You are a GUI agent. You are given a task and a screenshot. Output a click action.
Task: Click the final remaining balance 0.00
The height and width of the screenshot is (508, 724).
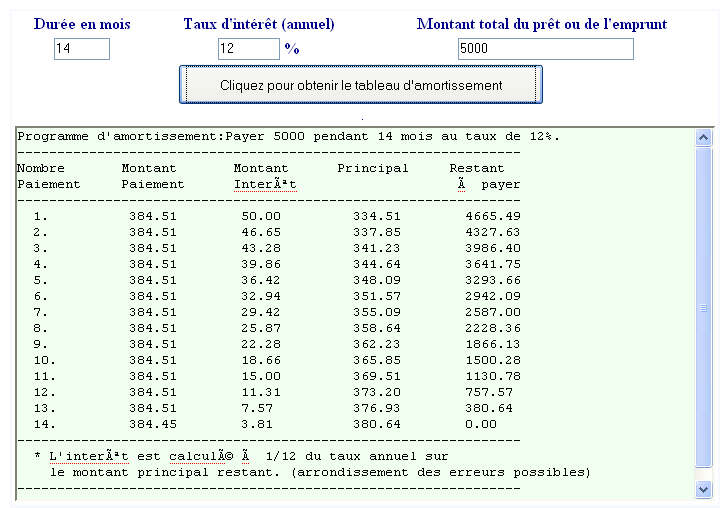[481, 424]
